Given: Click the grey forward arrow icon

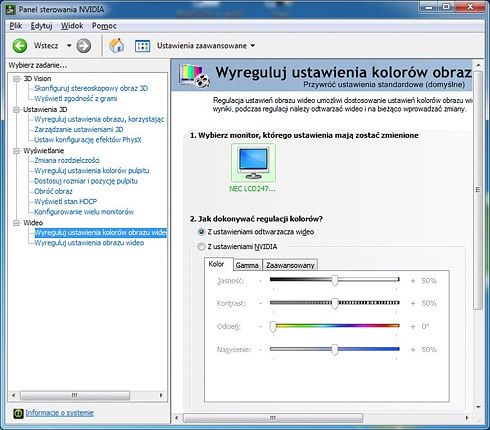Looking at the screenshot, I should click(x=84, y=46).
